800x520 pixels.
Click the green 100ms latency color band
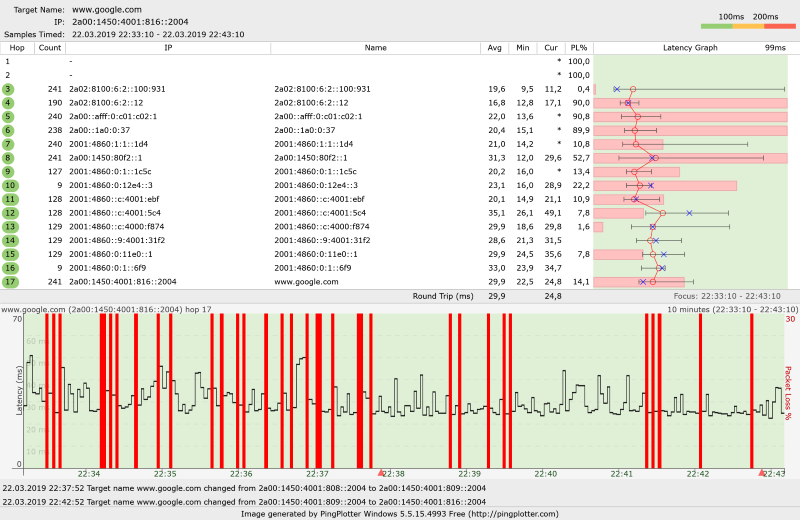(x=717, y=26)
